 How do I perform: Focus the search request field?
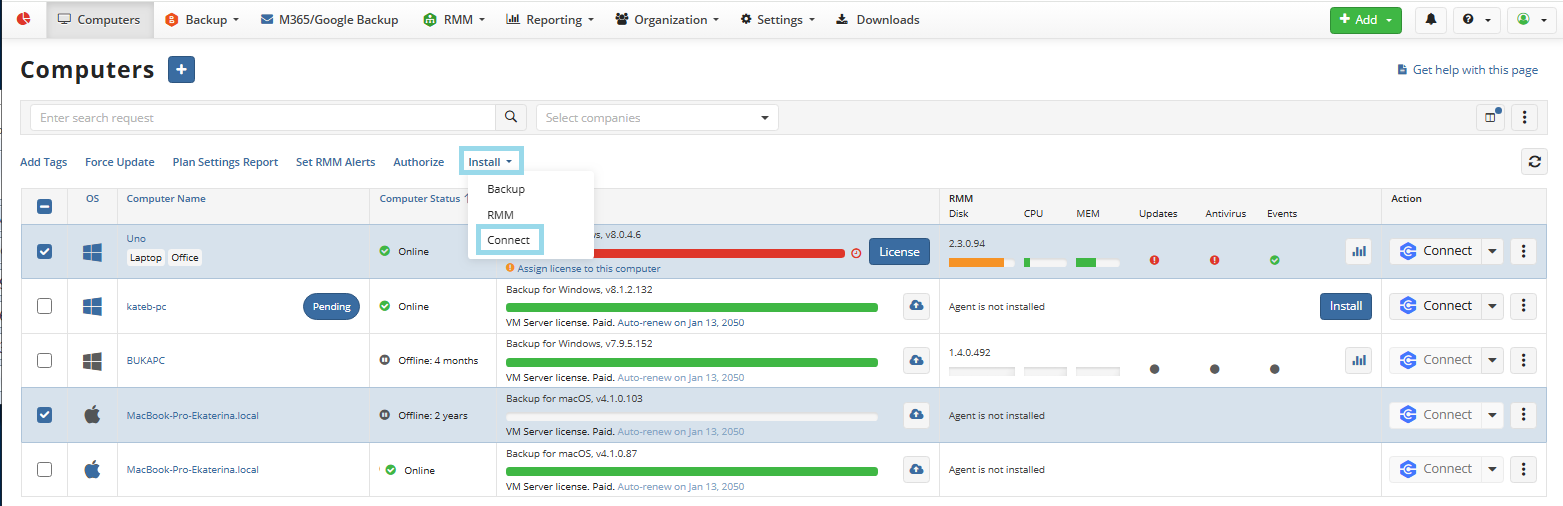click(x=263, y=118)
